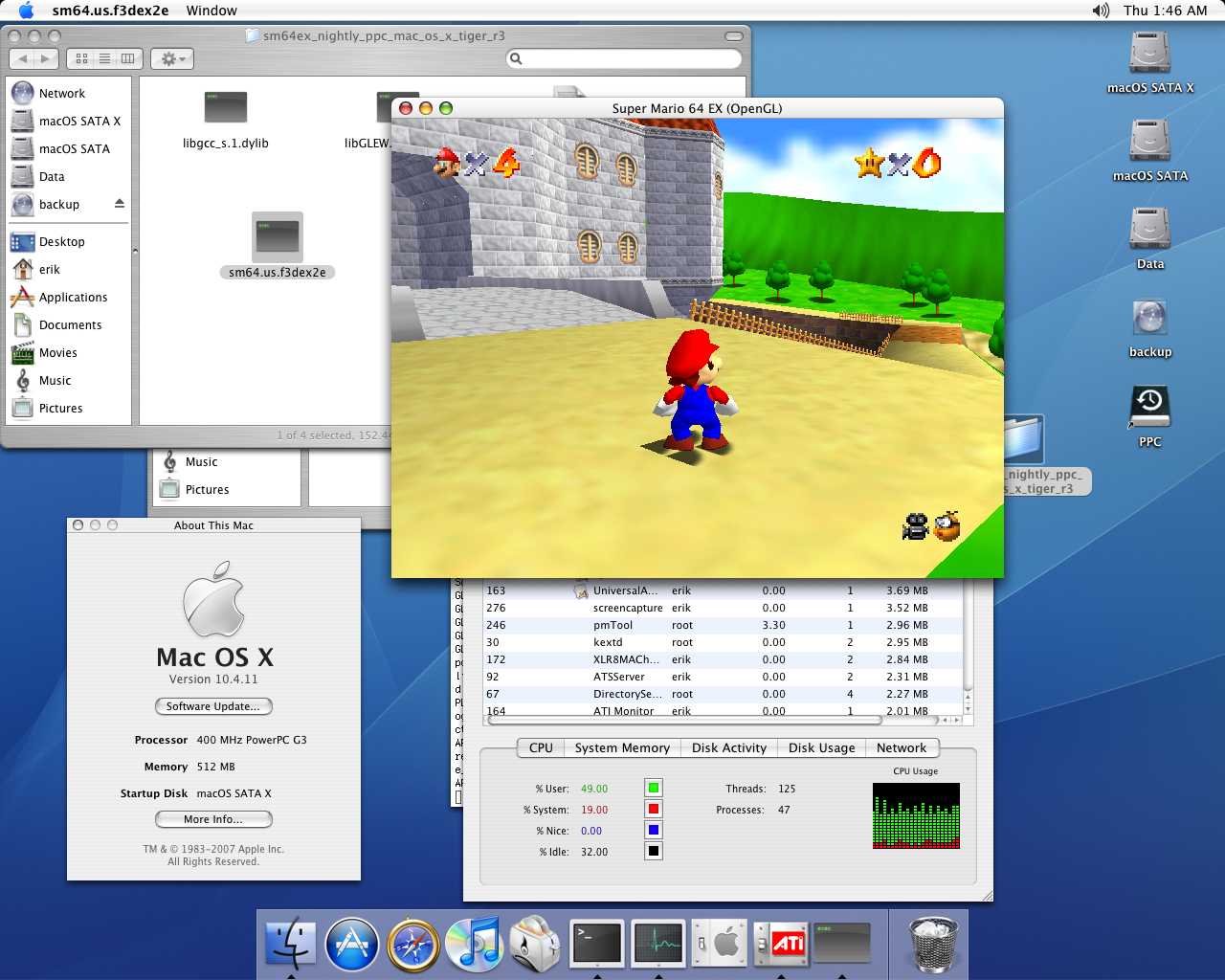Viewport: 1225px width, 980px height.
Task: Change the % System red color swatch
Action: pyautogui.click(x=654, y=810)
